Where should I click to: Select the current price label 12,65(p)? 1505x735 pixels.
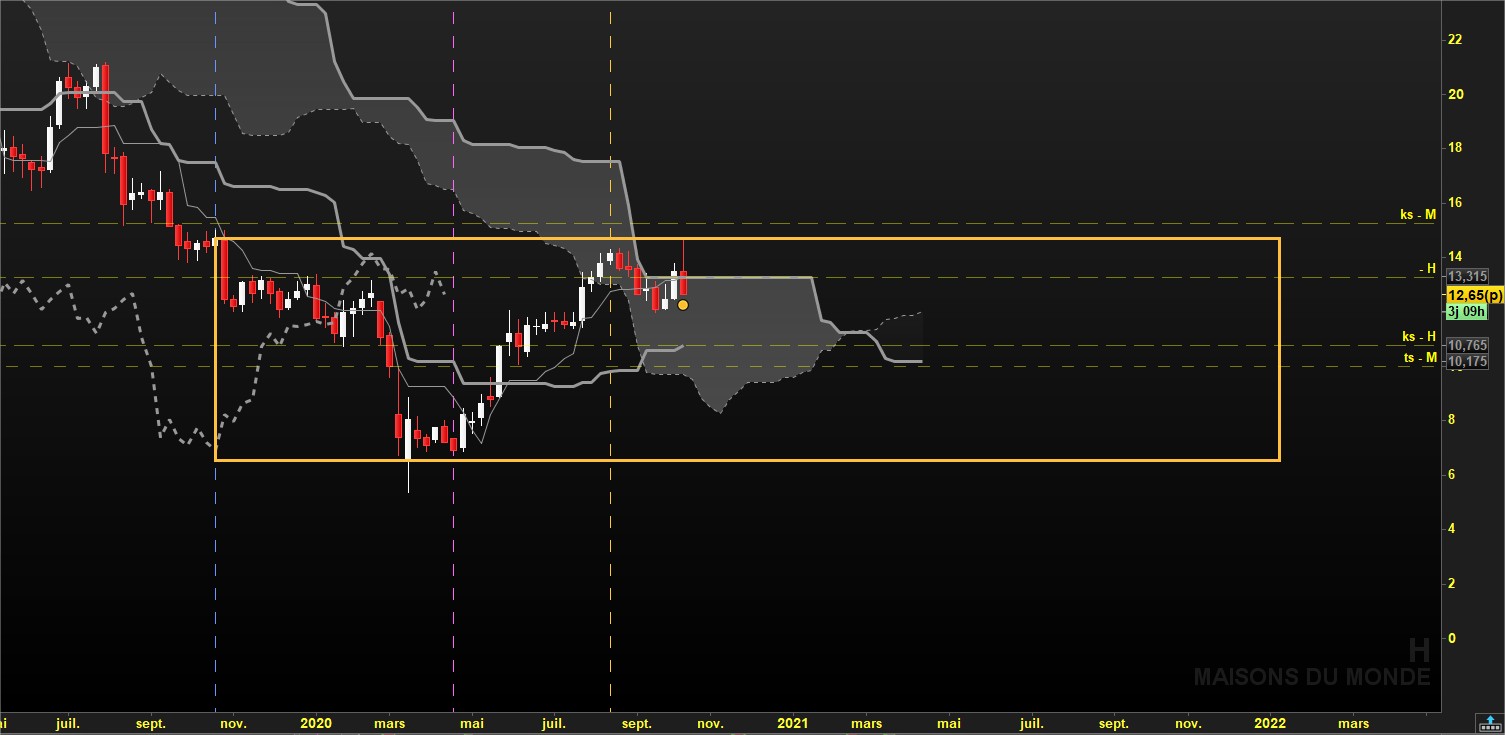point(1475,295)
